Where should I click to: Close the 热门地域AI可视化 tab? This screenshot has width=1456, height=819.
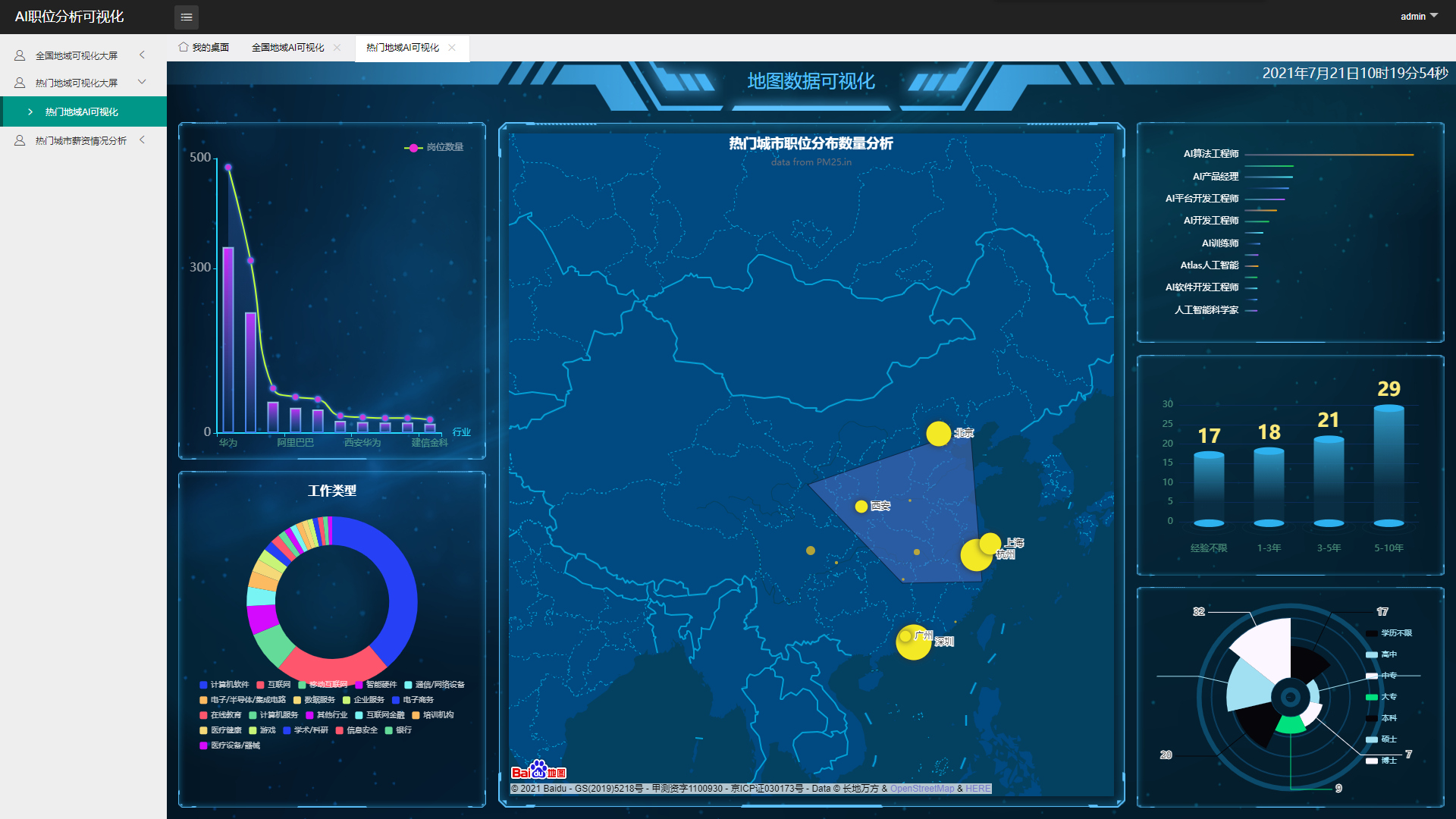(x=452, y=47)
